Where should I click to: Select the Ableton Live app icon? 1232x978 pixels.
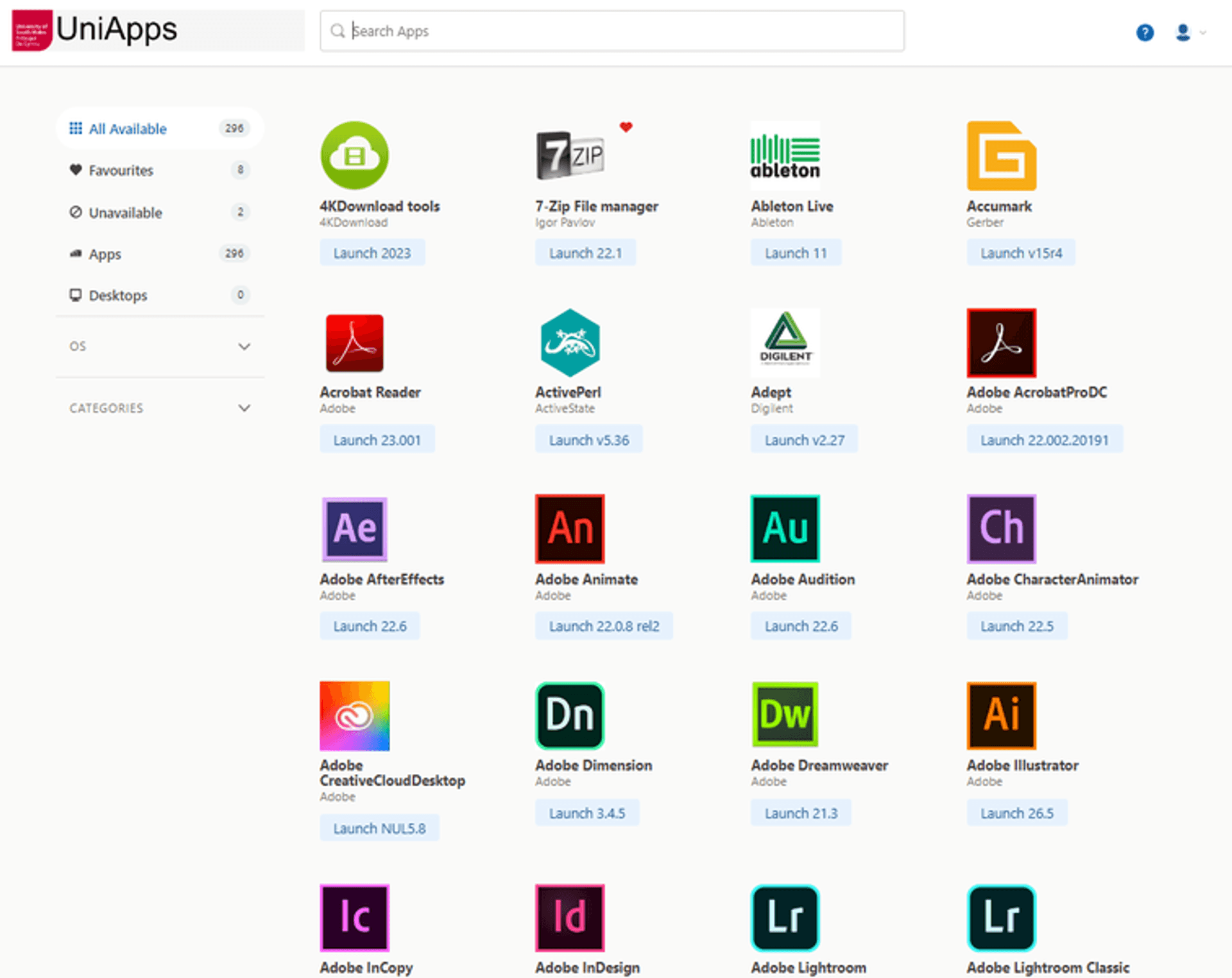click(x=785, y=155)
